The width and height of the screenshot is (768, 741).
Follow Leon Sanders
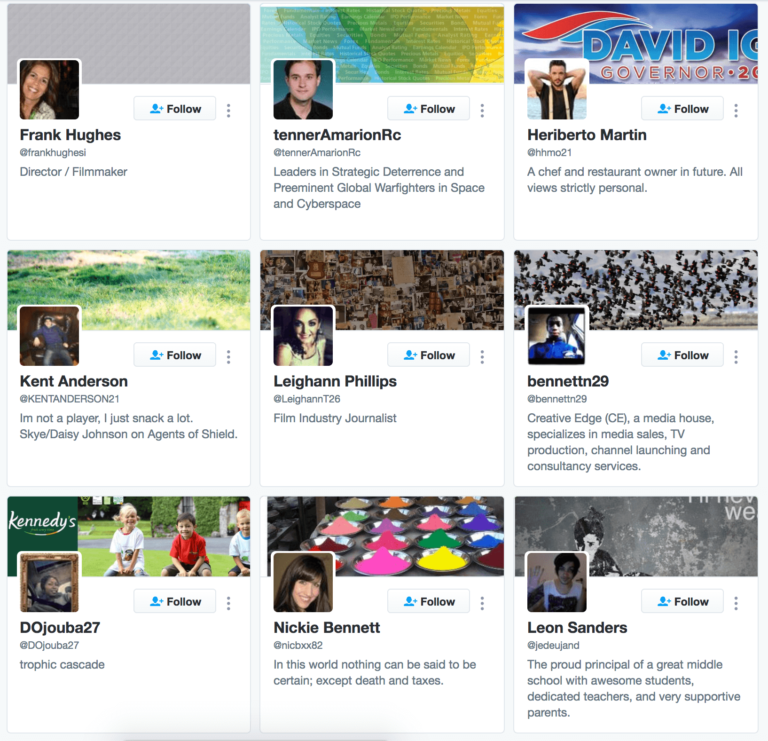tap(682, 601)
